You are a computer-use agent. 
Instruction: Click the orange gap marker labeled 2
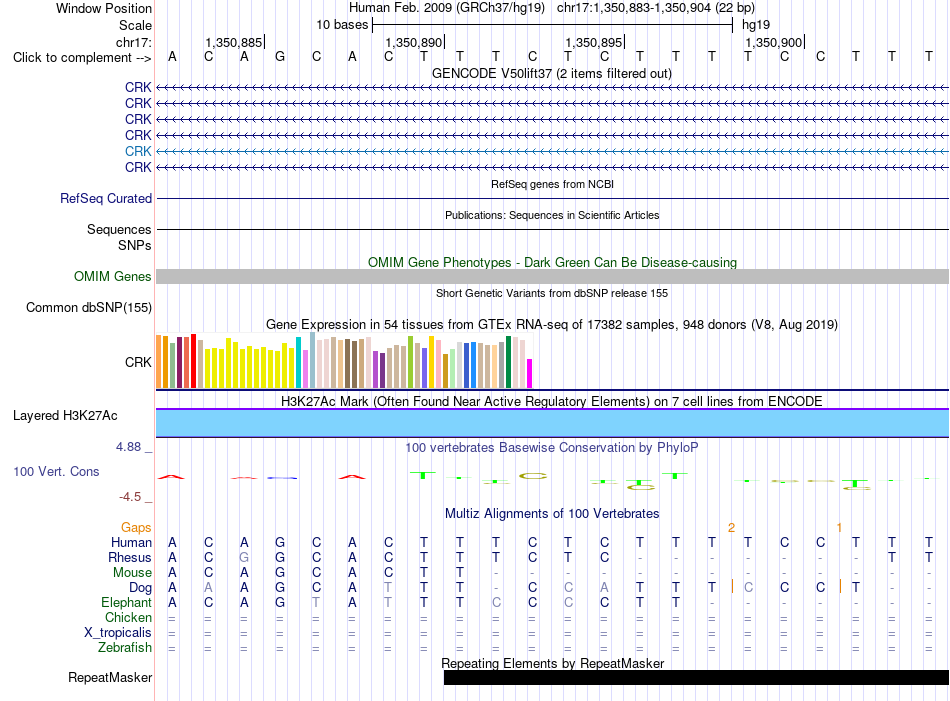click(x=731, y=528)
